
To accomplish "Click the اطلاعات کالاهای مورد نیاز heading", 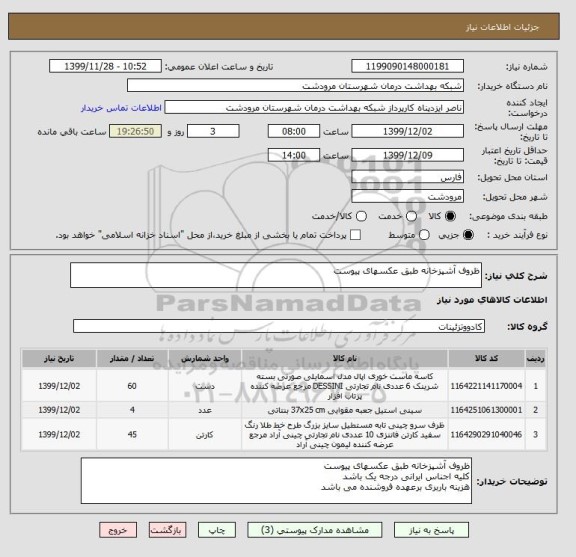I will click(492, 300).
